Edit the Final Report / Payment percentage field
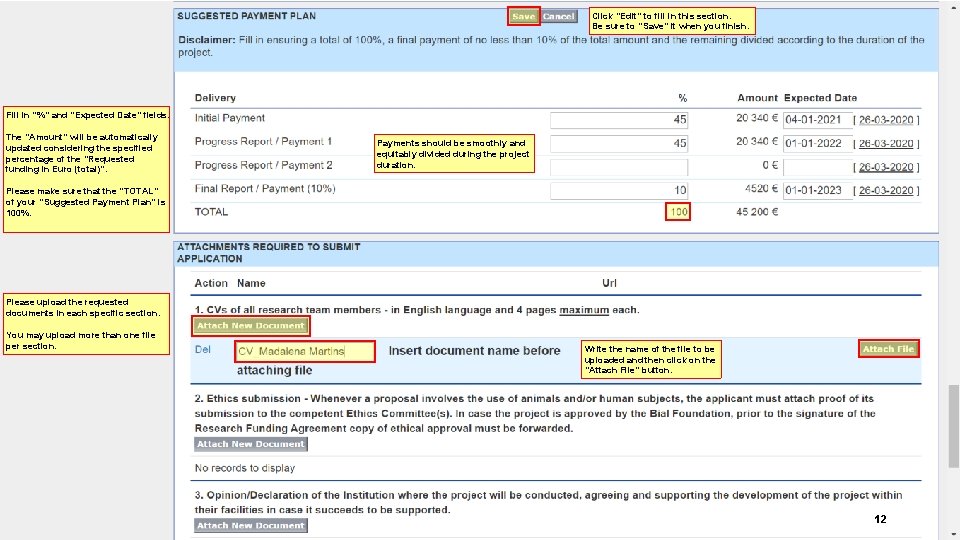960x540 pixels. (x=619, y=190)
